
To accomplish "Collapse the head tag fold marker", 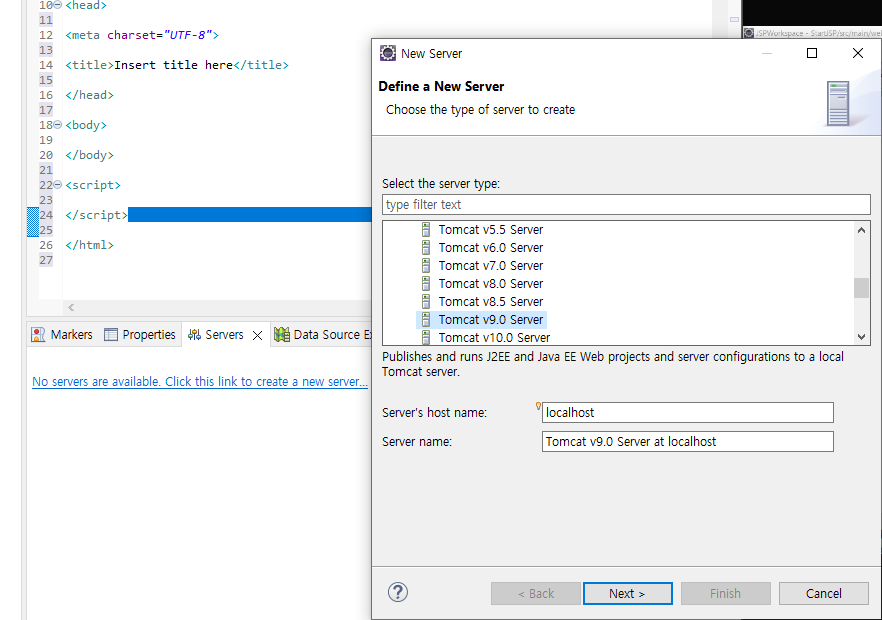I will click(x=57, y=5).
